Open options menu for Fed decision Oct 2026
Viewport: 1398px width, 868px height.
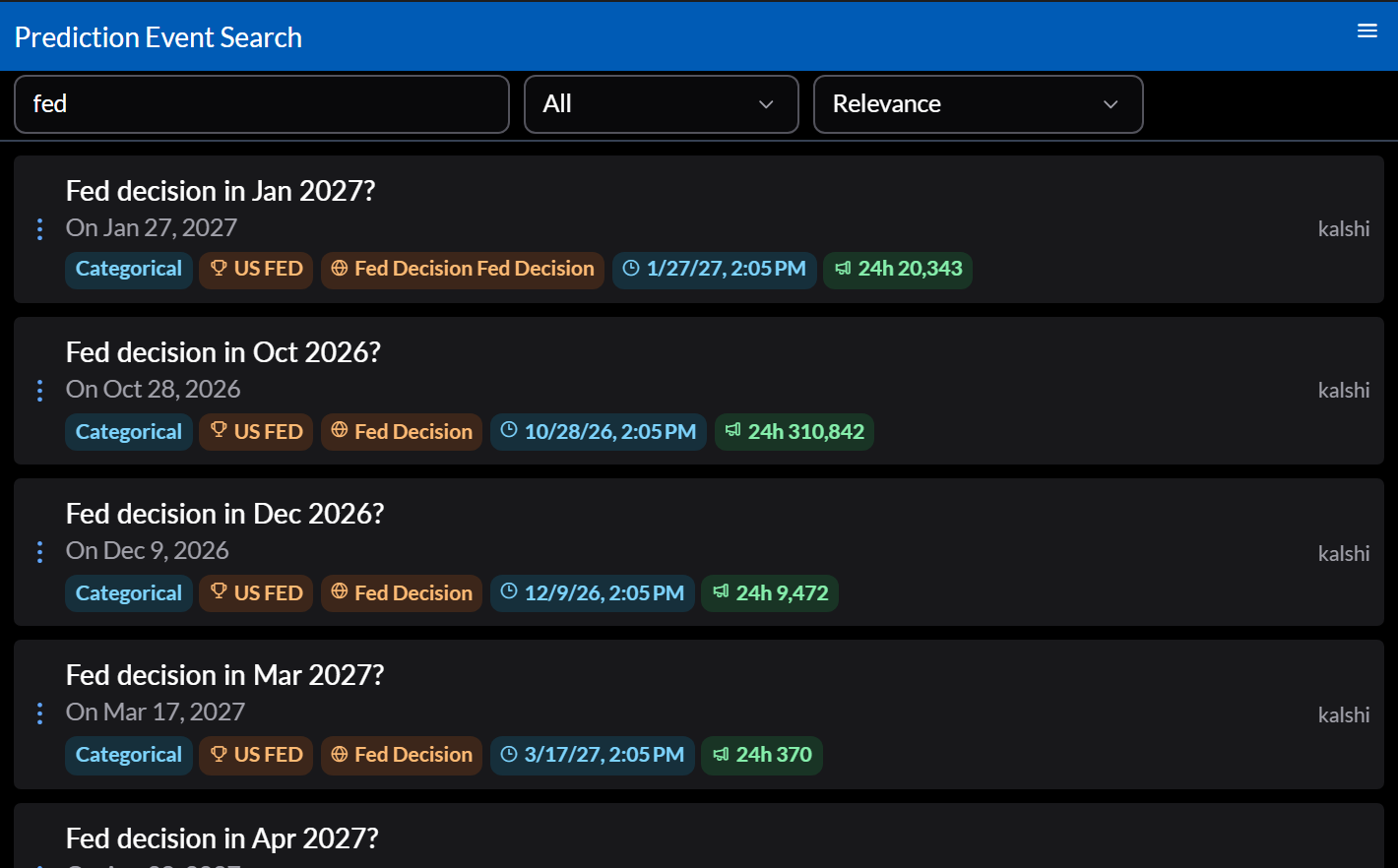(39, 391)
